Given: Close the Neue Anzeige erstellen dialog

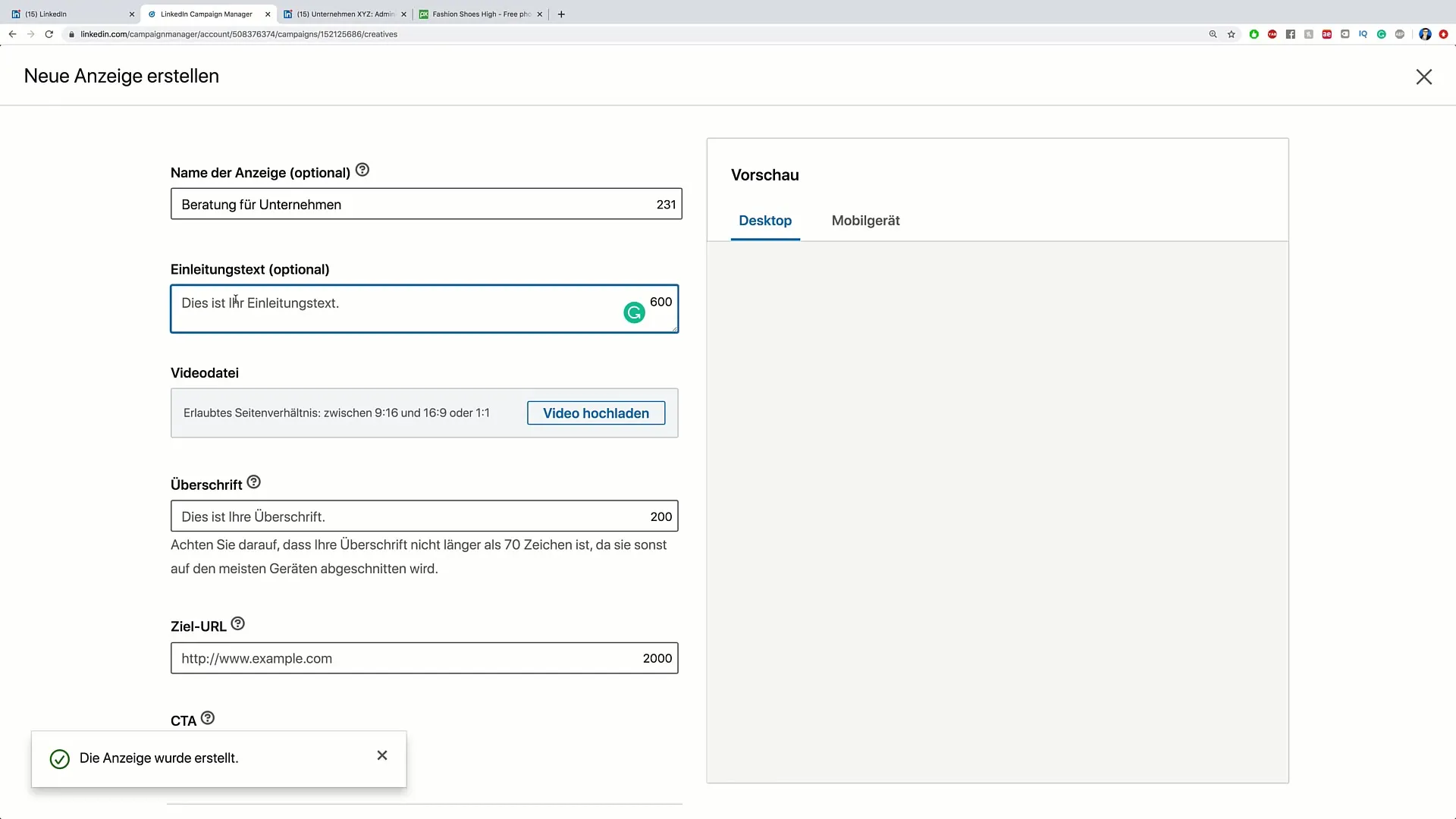Looking at the screenshot, I should (1423, 77).
